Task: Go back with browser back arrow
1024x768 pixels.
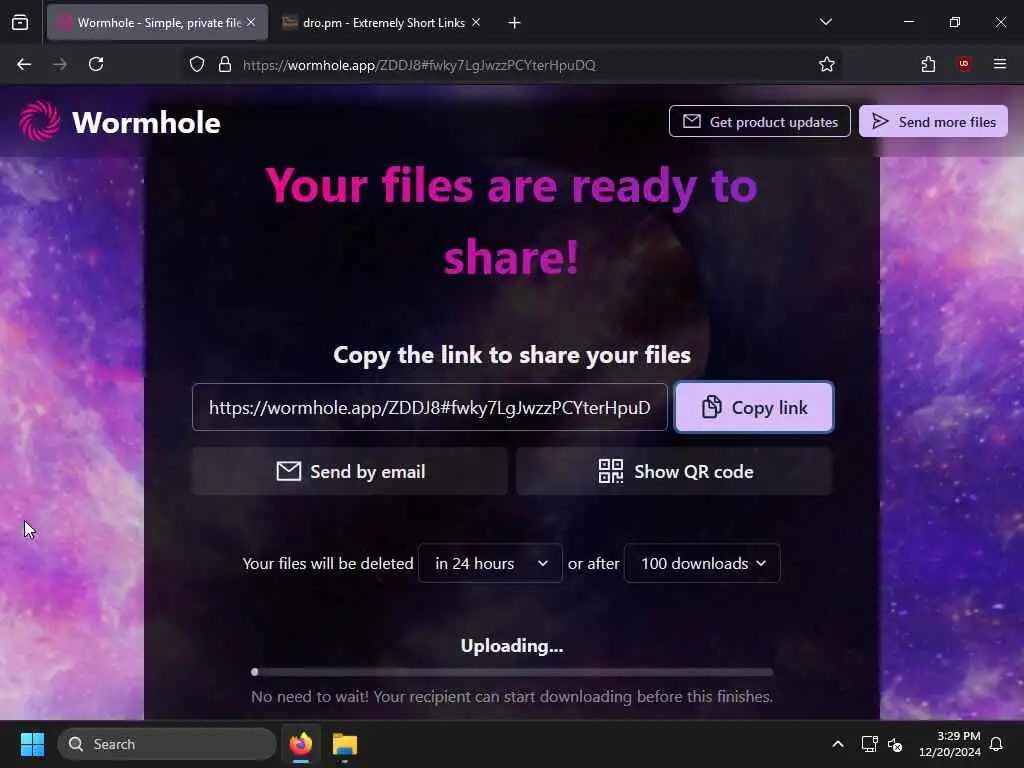Action: coord(24,64)
